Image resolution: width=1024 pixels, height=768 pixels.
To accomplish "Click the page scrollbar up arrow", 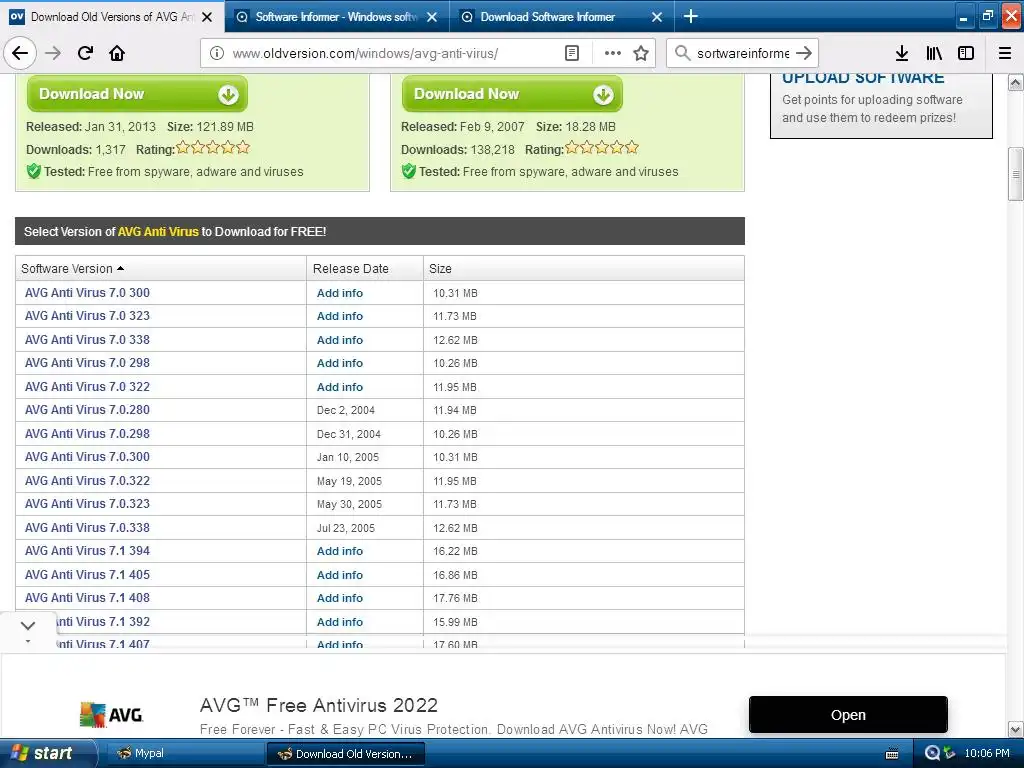I will click(1016, 83).
